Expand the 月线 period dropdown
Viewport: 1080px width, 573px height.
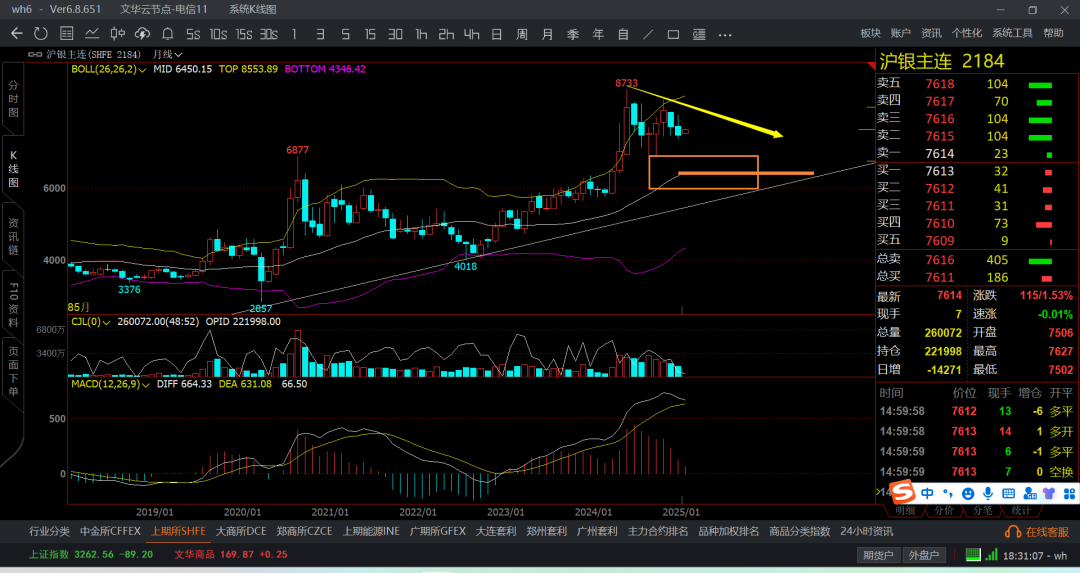pos(167,54)
